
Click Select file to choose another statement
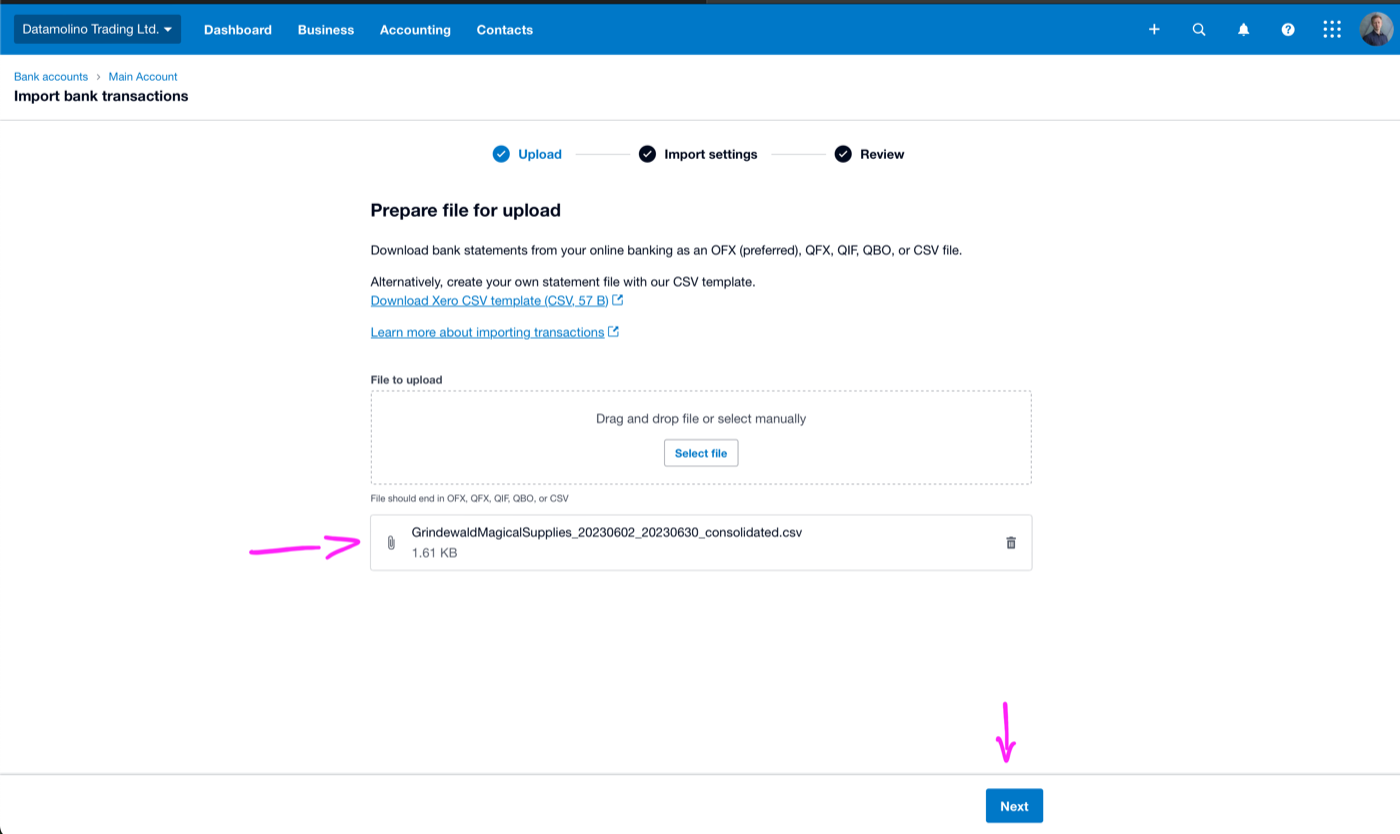tap(700, 452)
